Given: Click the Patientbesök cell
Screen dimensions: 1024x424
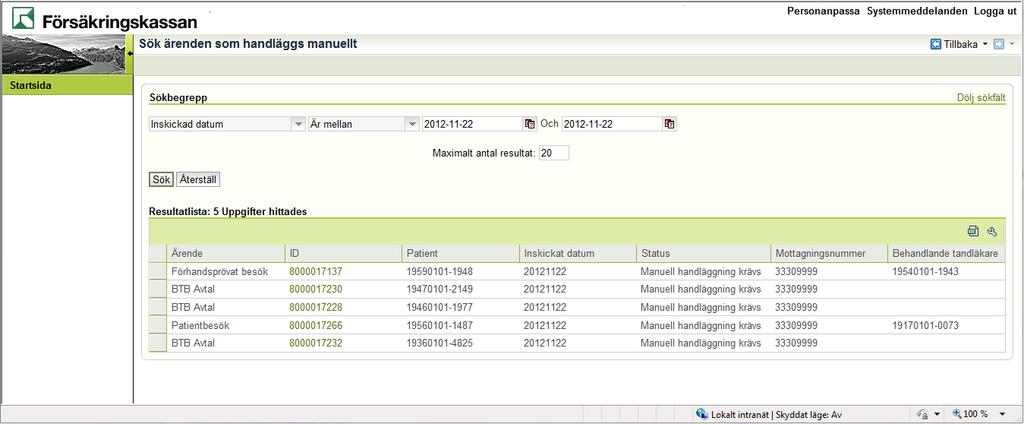Looking at the screenshot, I should [200, 325].
